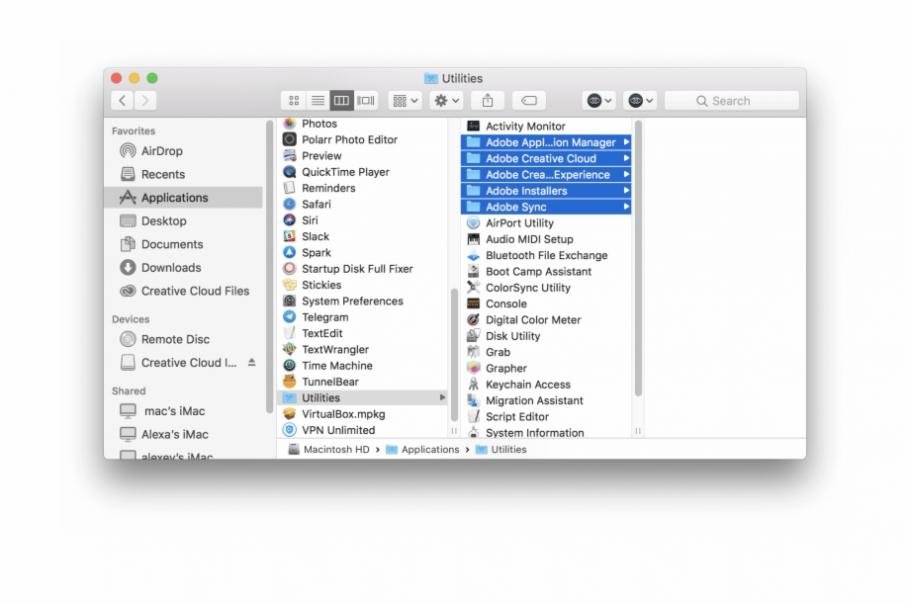Open Desktop in the sidebar
This screenshot has height=604, width=910.
coord(183,221)
